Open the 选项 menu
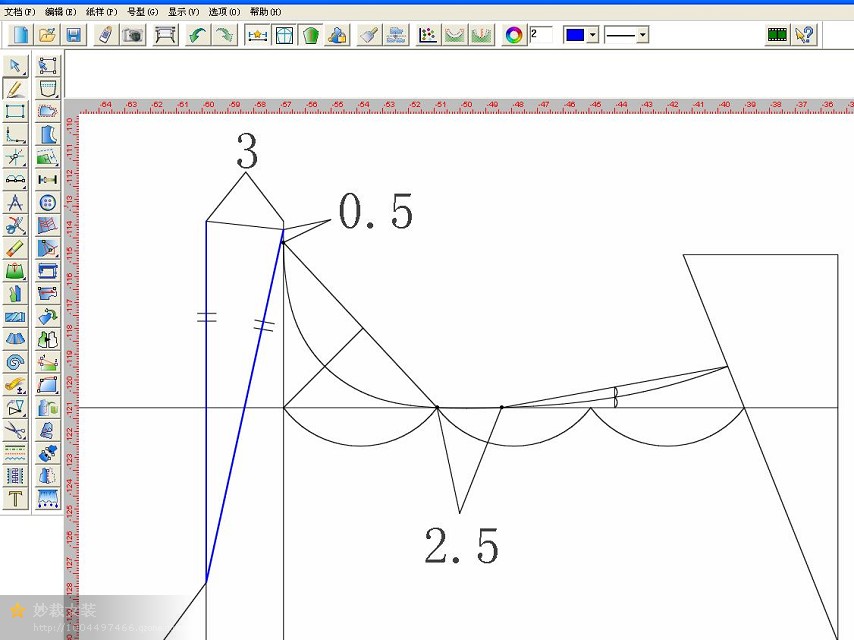 [x=224, y=11]
